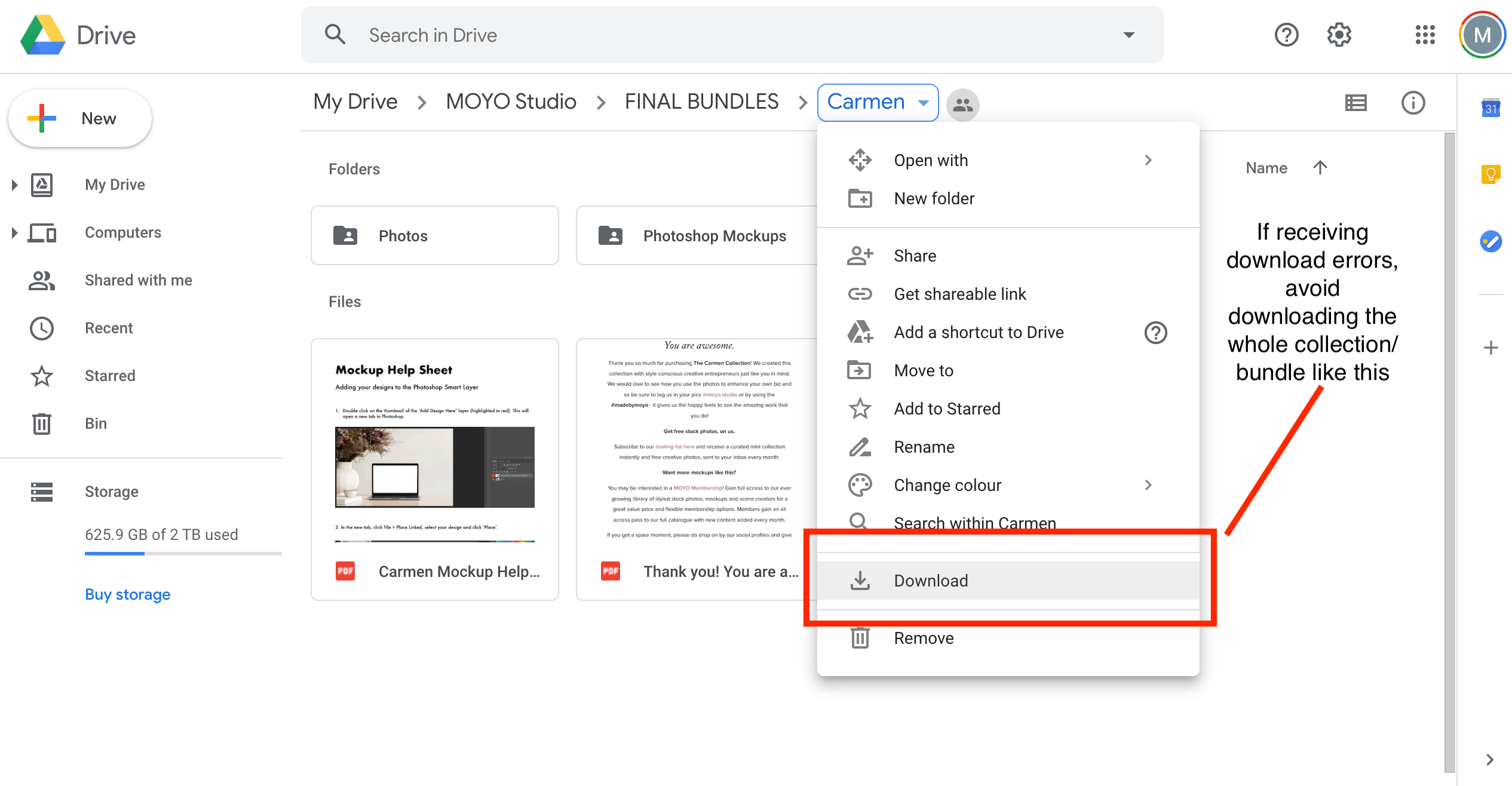Show folder details info icon
Image resolution: width=1512 pixels, height=786 pixels.
[x=1413, y=103]
